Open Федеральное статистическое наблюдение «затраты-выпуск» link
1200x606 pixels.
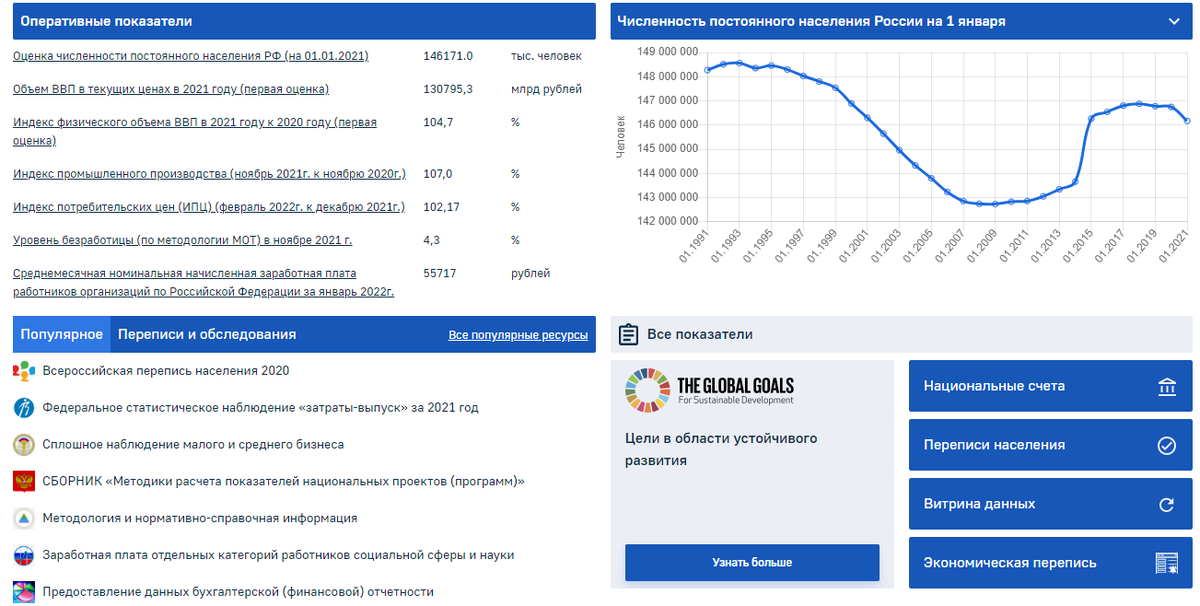260,408
